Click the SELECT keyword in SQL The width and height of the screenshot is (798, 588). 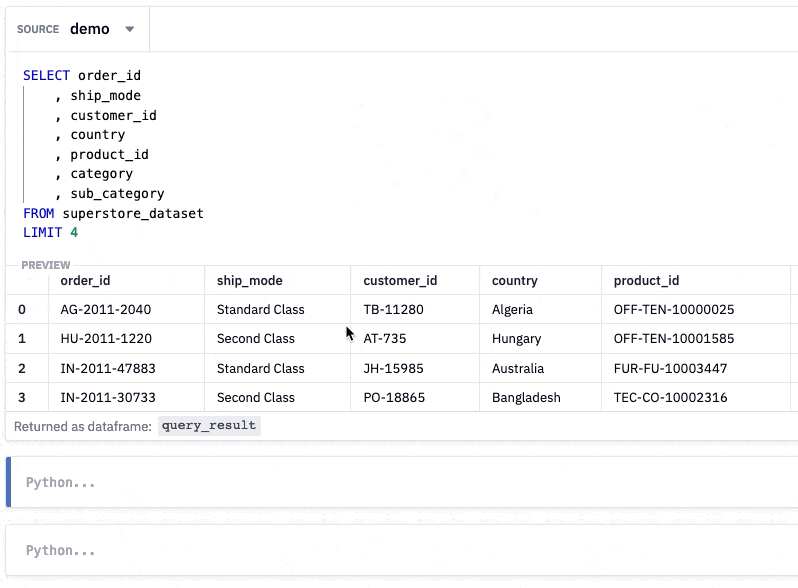[46, 75]
